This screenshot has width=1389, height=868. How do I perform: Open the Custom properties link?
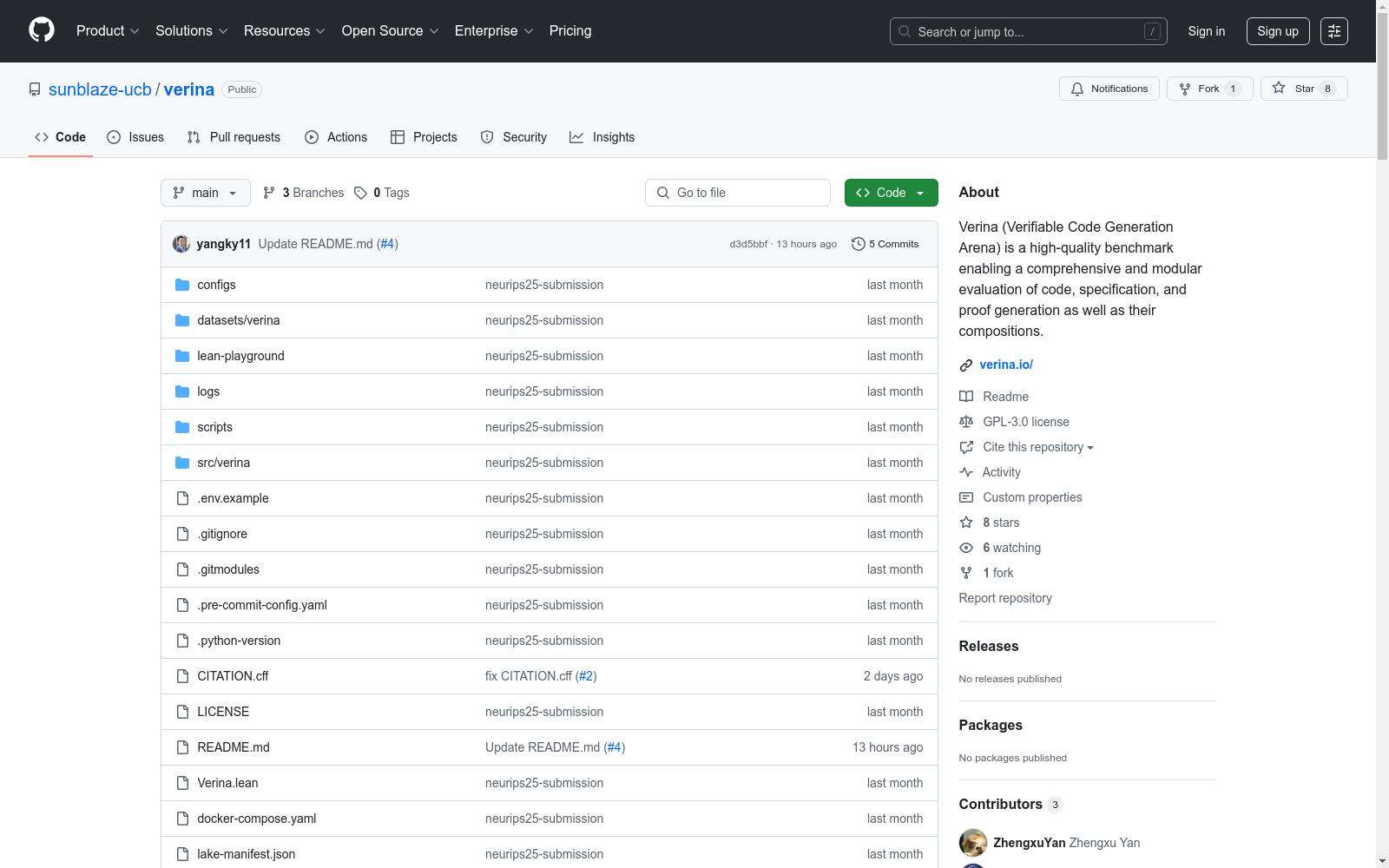tap(1032, 497)
